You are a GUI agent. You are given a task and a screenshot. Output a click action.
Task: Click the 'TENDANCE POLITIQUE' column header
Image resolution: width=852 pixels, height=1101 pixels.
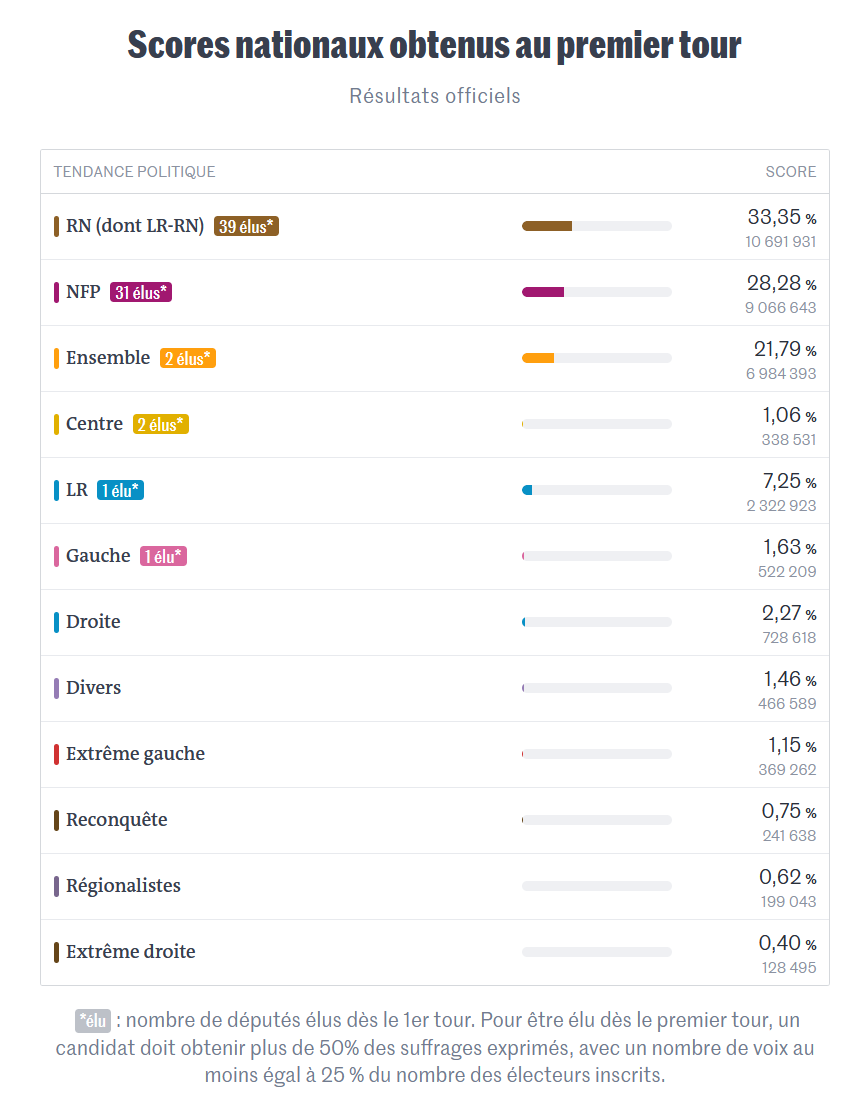[134, 172]
